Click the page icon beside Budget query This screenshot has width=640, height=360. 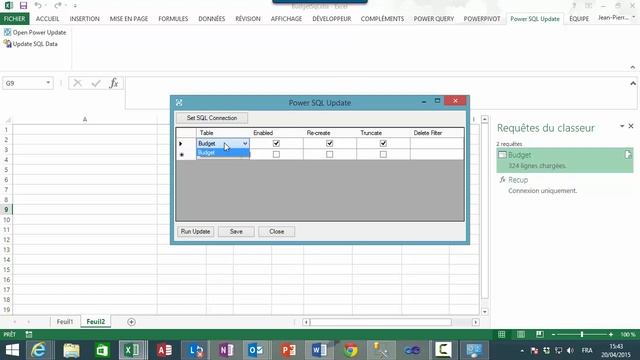pyautogui.click(x=628, y=155)
